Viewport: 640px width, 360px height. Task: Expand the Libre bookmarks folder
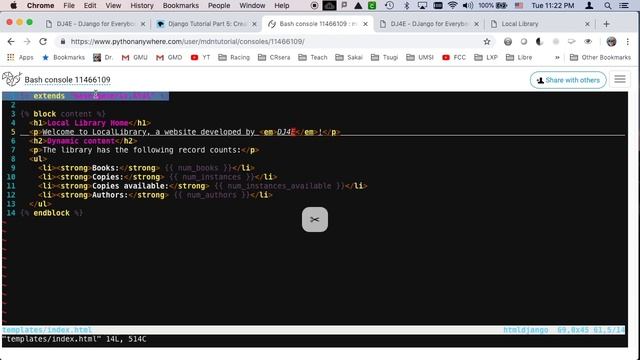519,58
